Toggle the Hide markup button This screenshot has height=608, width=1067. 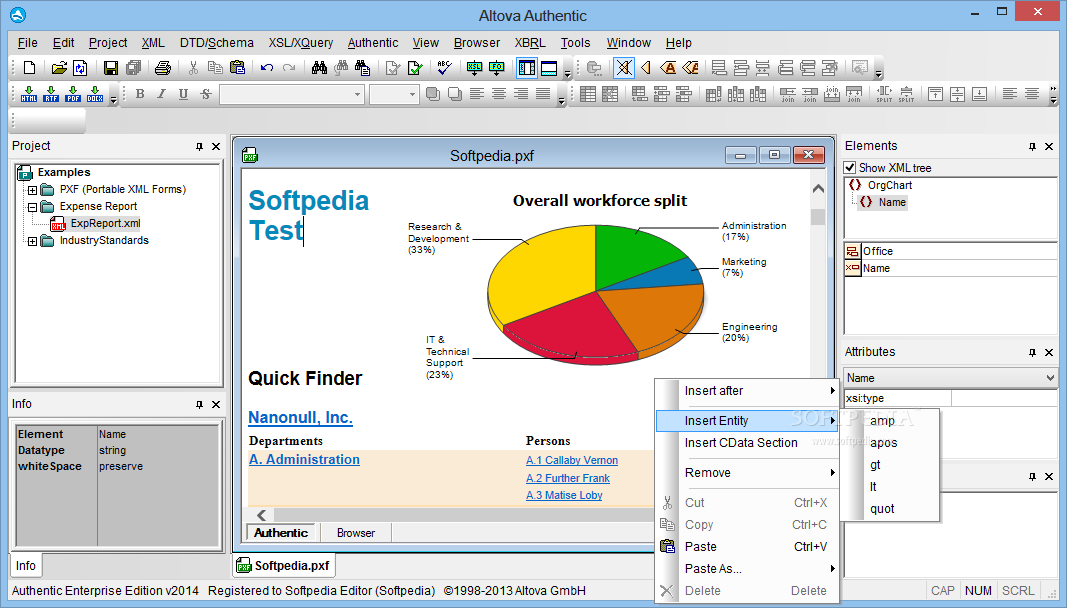click(x=624, y=67)
